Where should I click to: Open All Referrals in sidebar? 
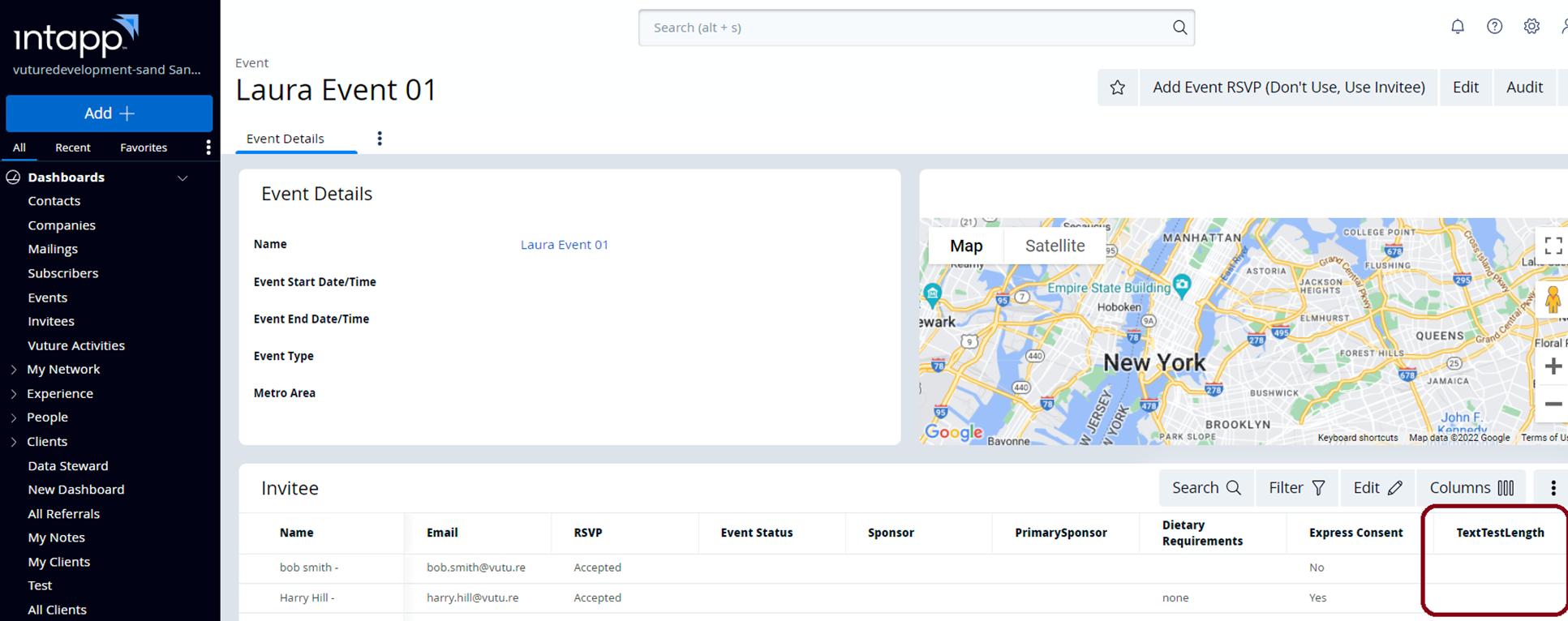64,514
